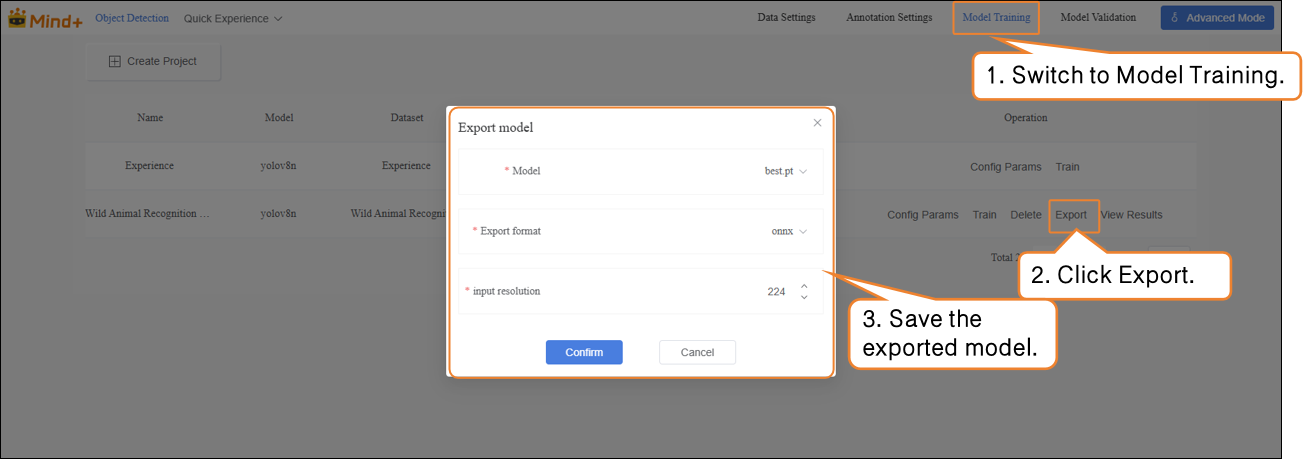Viewport: 1303px width, 460px height.
Task: Decrease input resolution with down arrow
Action: coord(804,297)
